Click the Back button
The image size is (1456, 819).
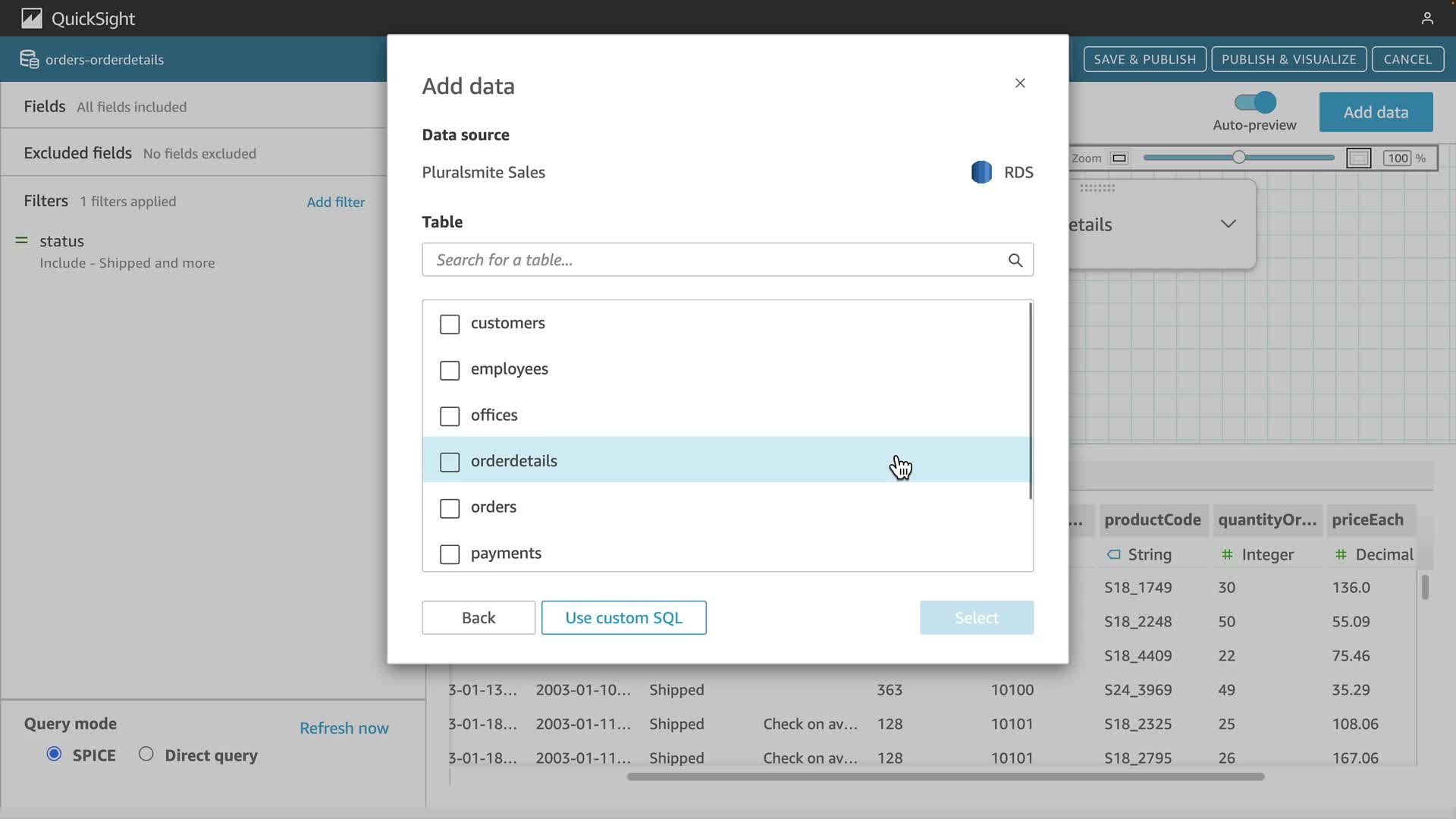pyautogui.click(x=479, y=618)
